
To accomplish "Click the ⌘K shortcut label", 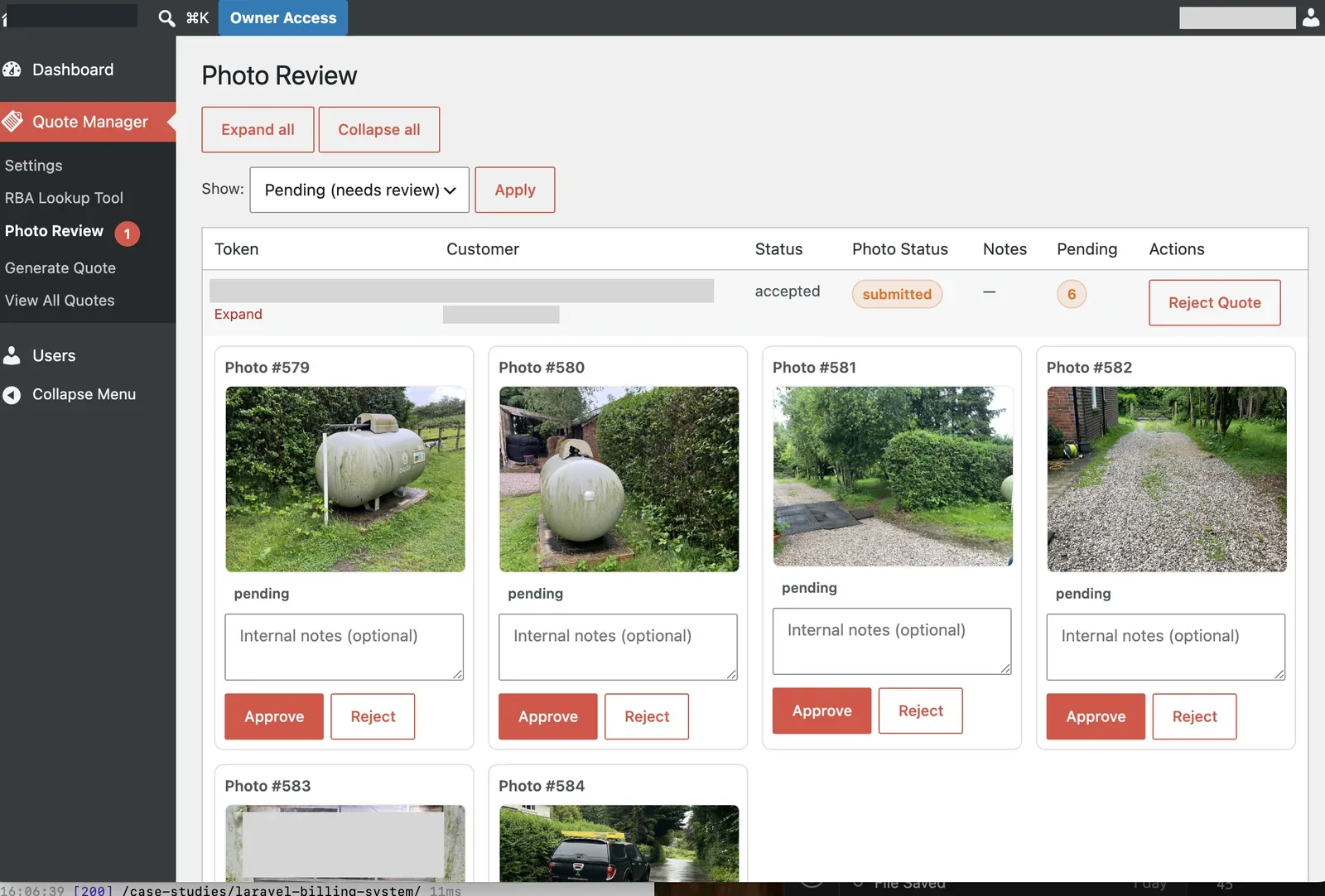I will pos(197,17).
